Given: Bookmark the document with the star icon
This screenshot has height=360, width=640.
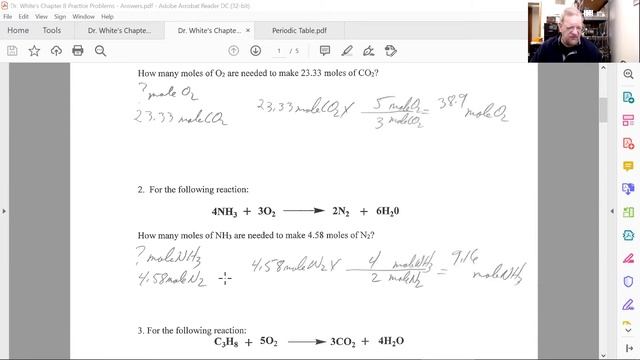Looking at the screenshot, I should [34, 51].
